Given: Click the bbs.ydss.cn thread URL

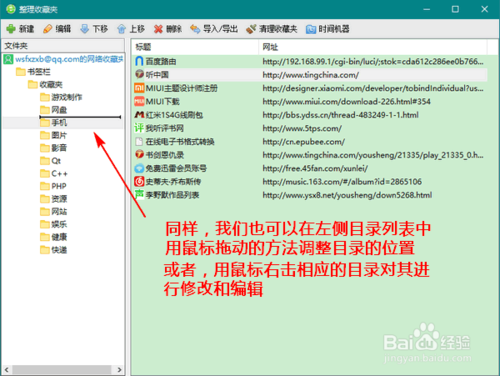Looking at the screenshot, I should pyautogui.click(x=340, y=115).
